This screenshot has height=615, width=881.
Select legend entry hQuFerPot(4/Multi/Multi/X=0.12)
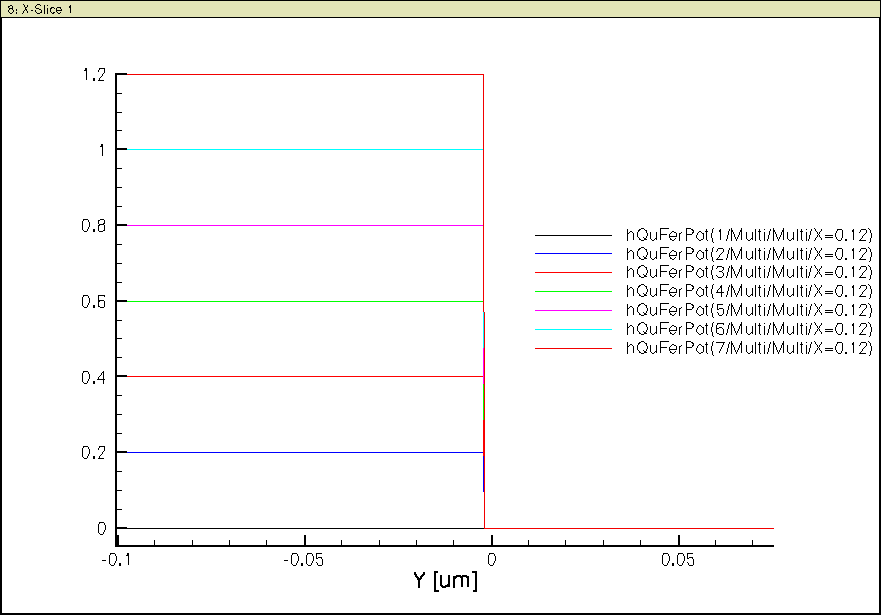tap(750, 291)
